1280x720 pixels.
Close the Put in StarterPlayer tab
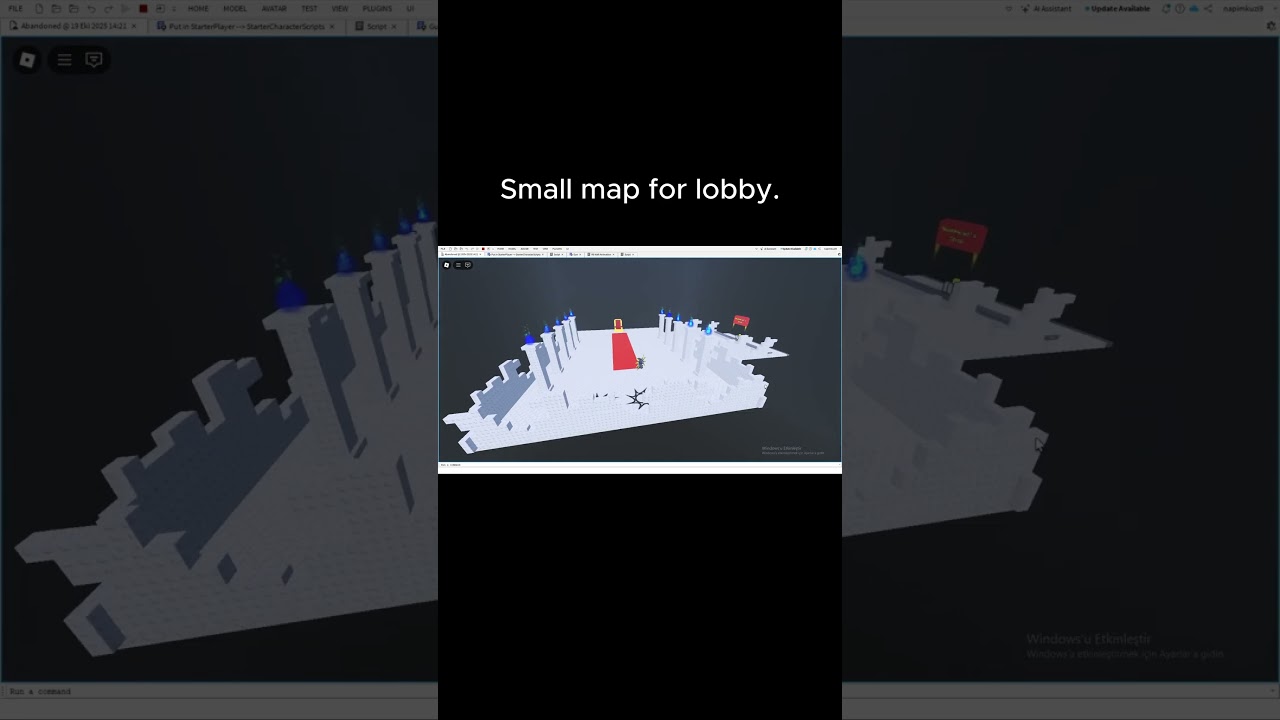pyautogui.click(x=332, y=26)
